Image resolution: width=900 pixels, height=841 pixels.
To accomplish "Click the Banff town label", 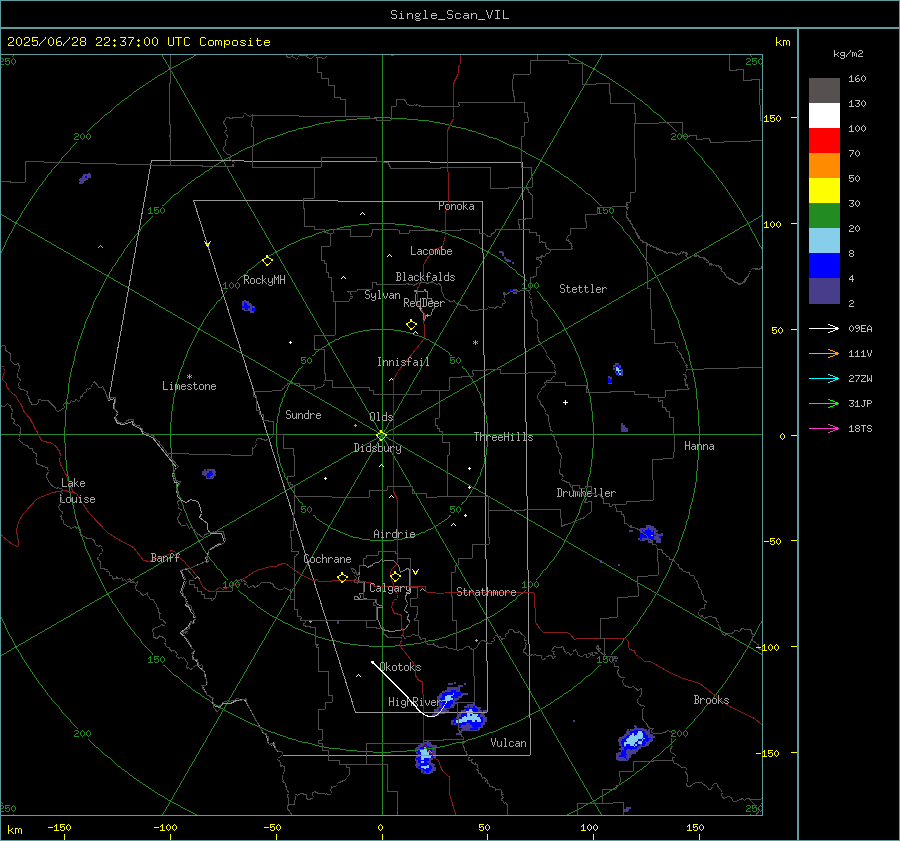I will (x=165, y=557).
